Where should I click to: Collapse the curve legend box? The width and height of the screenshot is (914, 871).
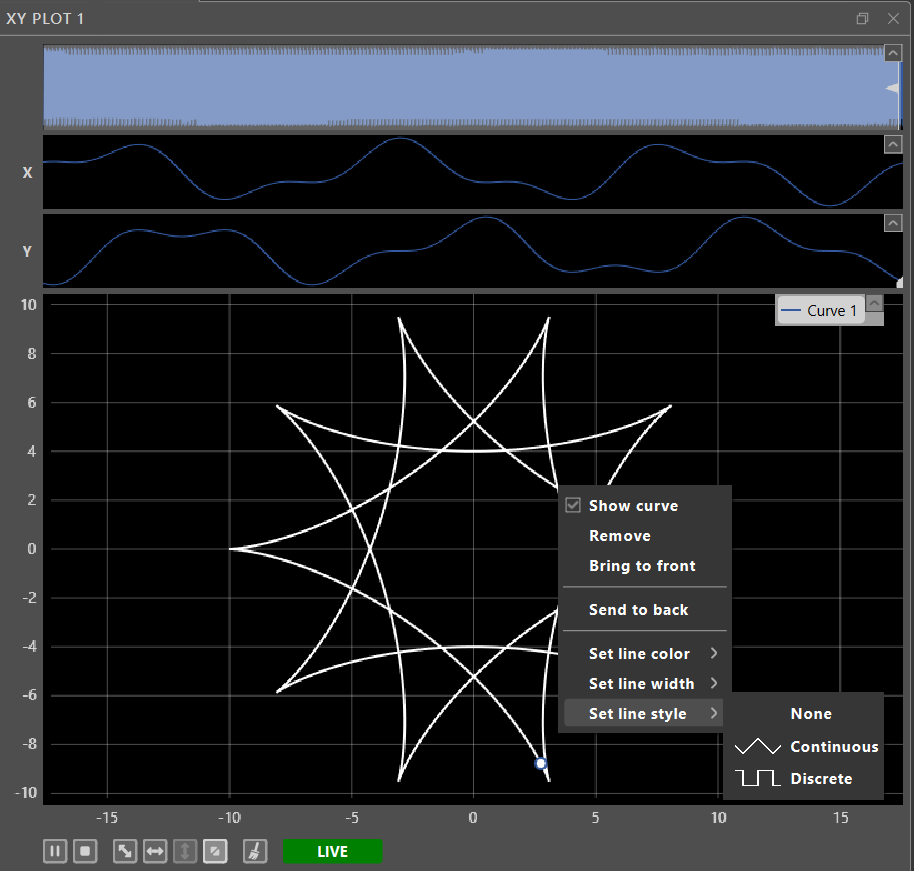[874, 303]
